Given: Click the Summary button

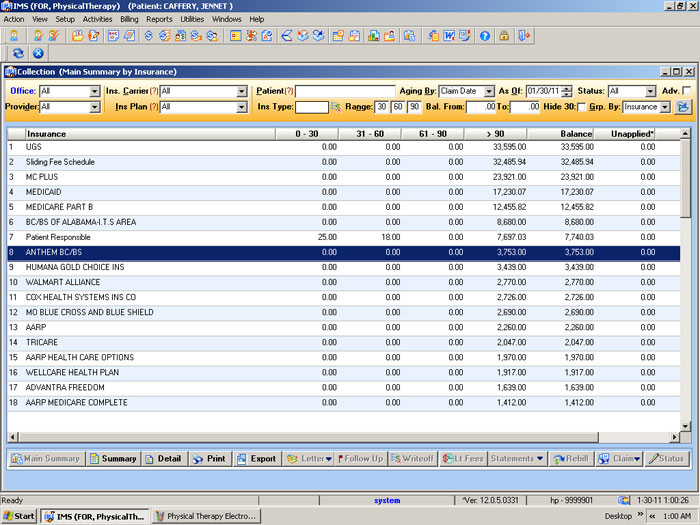Looking at the screenshot, I should tap(113, 458).
